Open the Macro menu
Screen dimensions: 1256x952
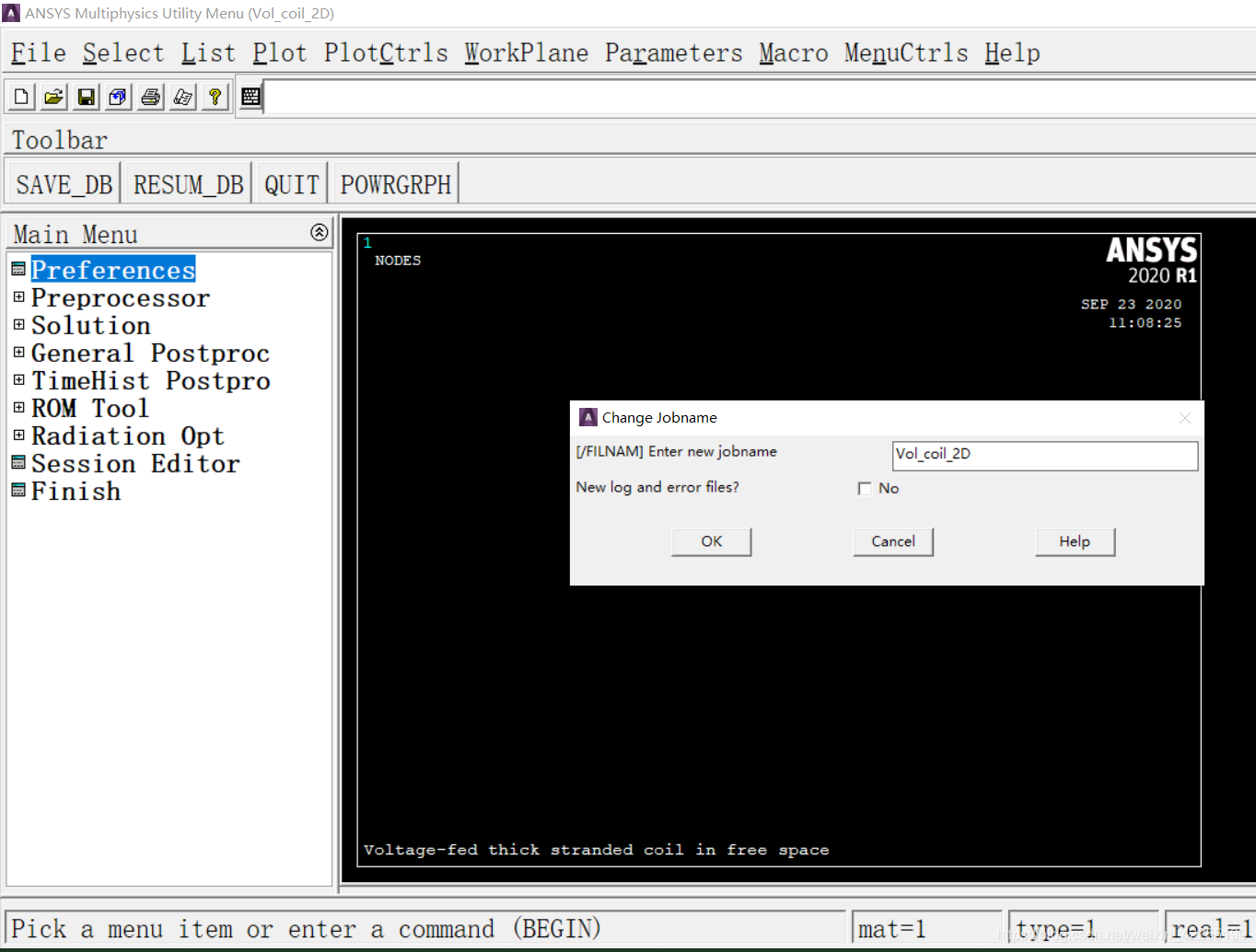(x=794, y=53)
